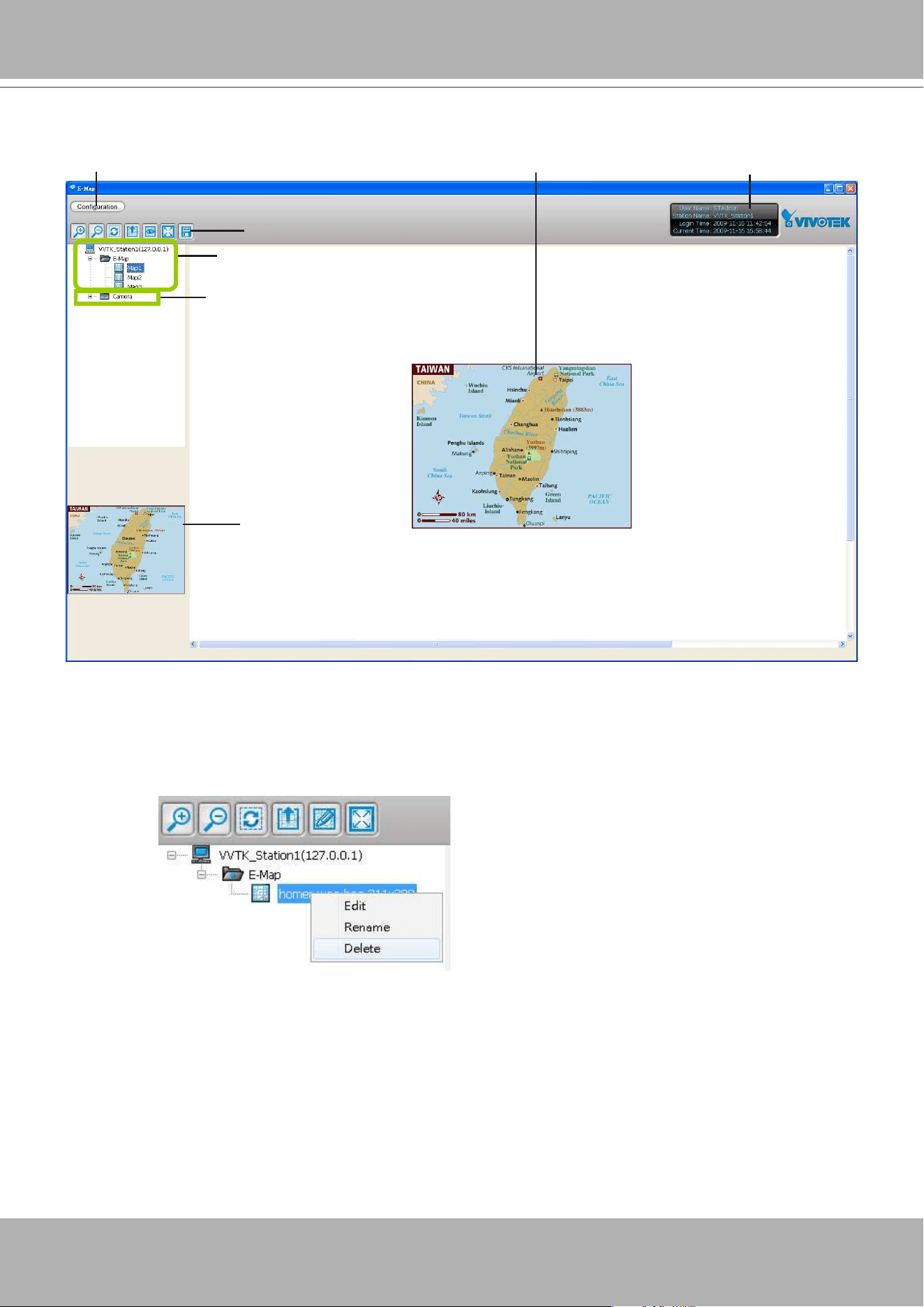Screen dimensions: 924x1307
Task: Click Zoom Out in the E-Map window toolbar
Action: pyautogui.click(x=97, y=232)
